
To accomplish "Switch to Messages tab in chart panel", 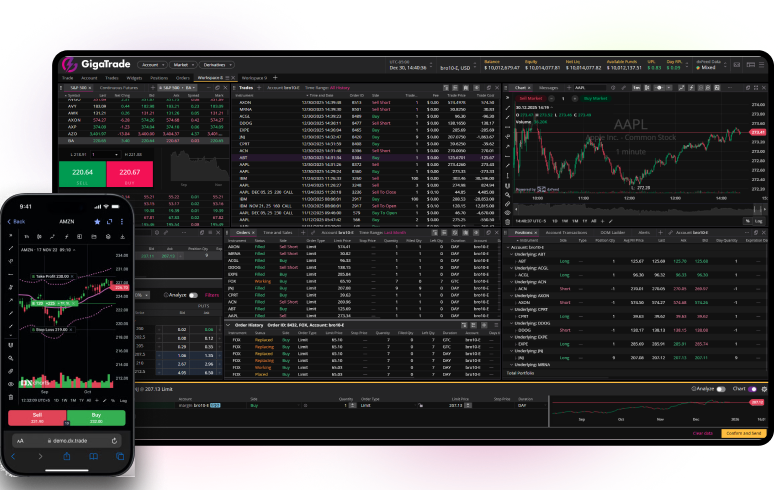I will coord(548,88).
